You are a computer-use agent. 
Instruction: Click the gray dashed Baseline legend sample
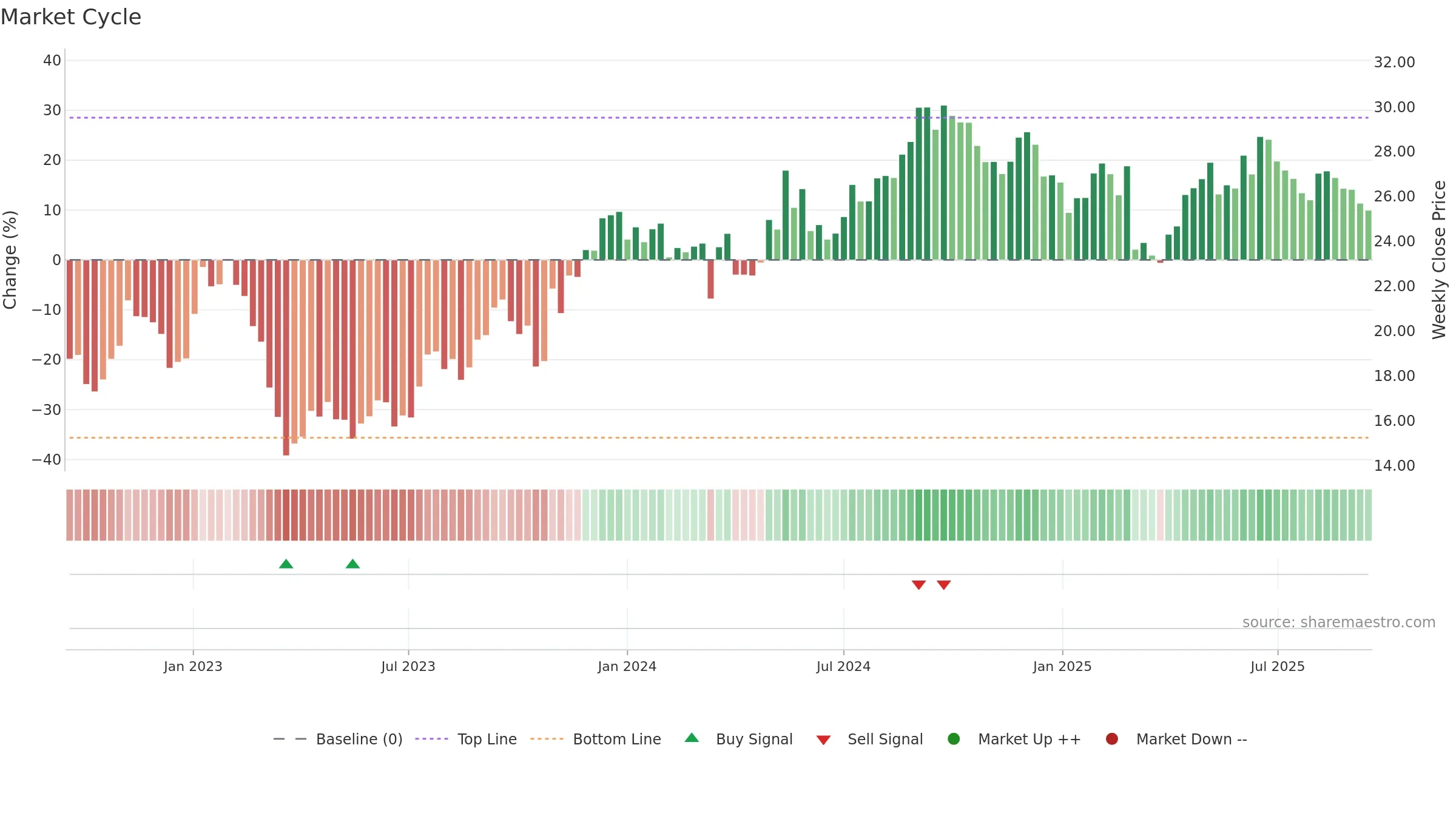tap(290, 739)
